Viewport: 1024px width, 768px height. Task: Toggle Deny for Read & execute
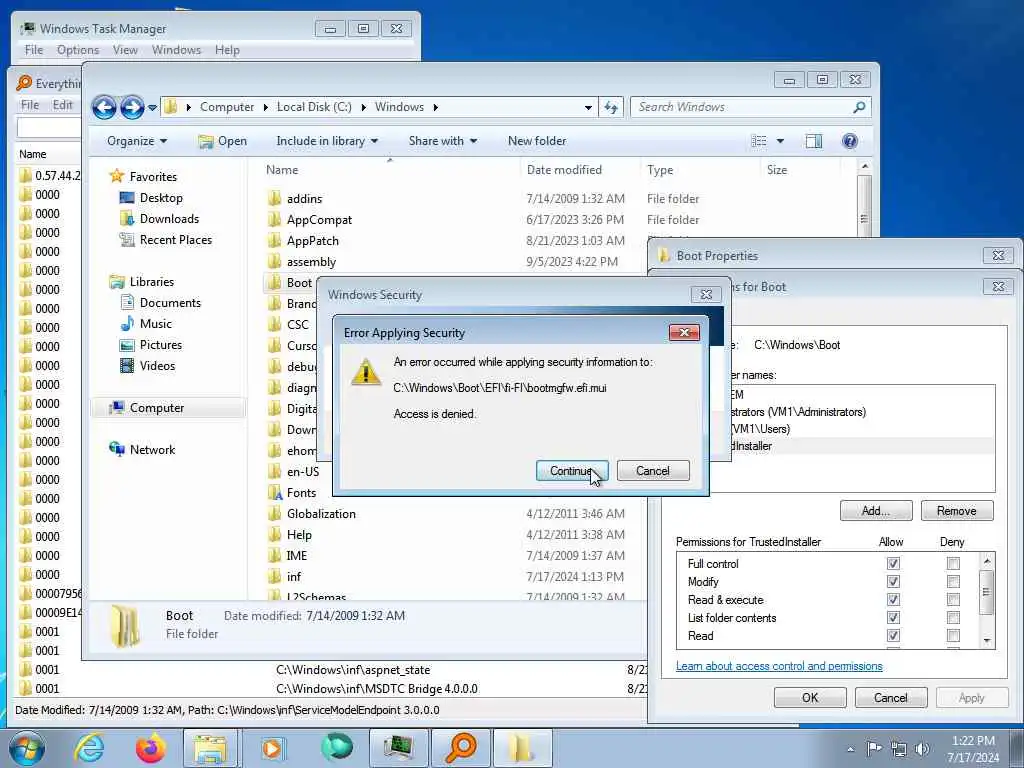953,600
